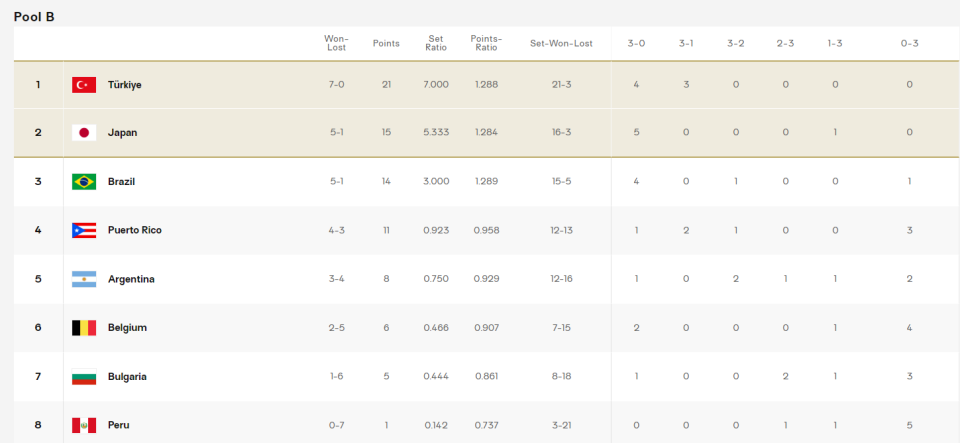Open the Japan team name link

tap(122, 133)
